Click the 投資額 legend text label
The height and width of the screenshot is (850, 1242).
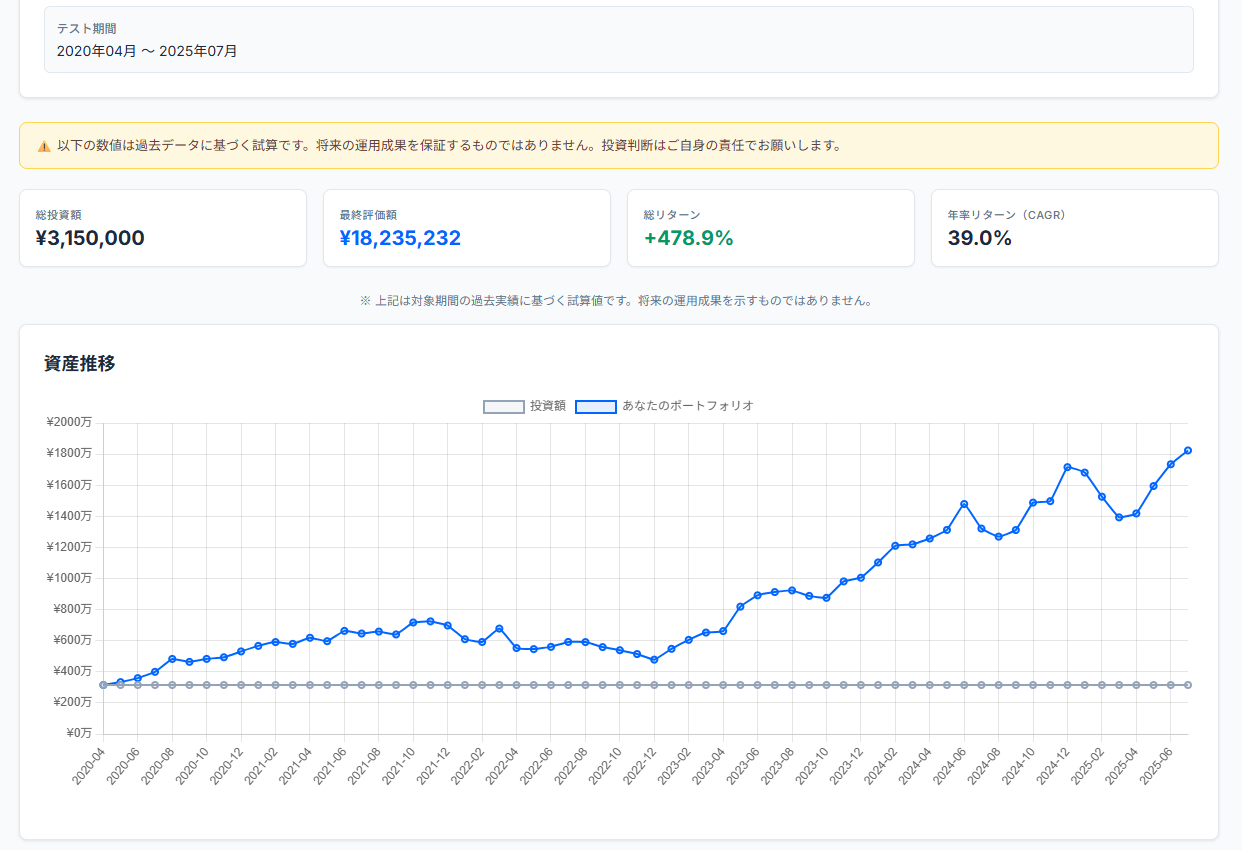pyautogui.click(x=548, y=406)
